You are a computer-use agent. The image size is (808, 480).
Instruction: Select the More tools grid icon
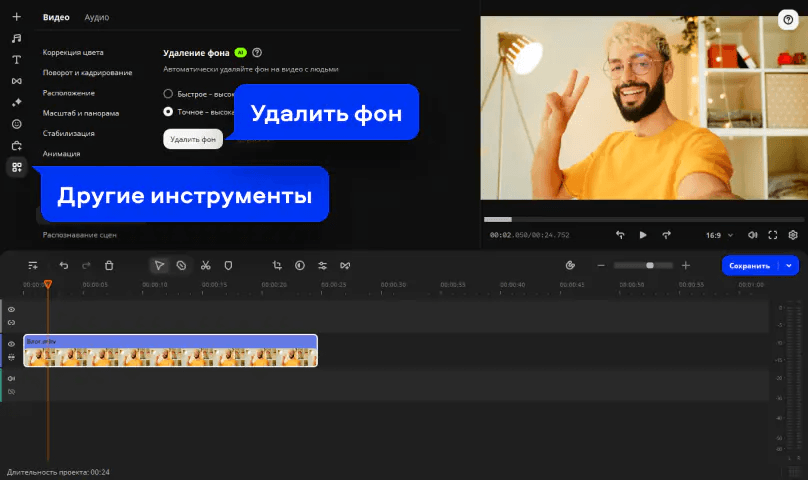16,167
